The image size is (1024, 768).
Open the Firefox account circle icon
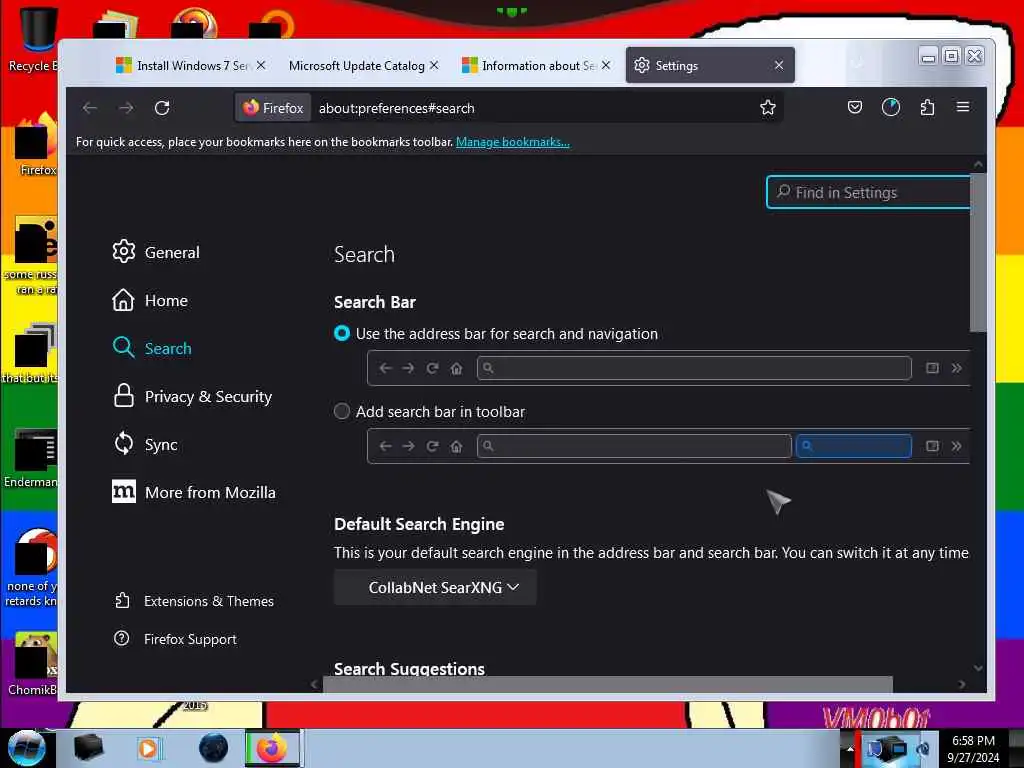click(x=891, y=107)
